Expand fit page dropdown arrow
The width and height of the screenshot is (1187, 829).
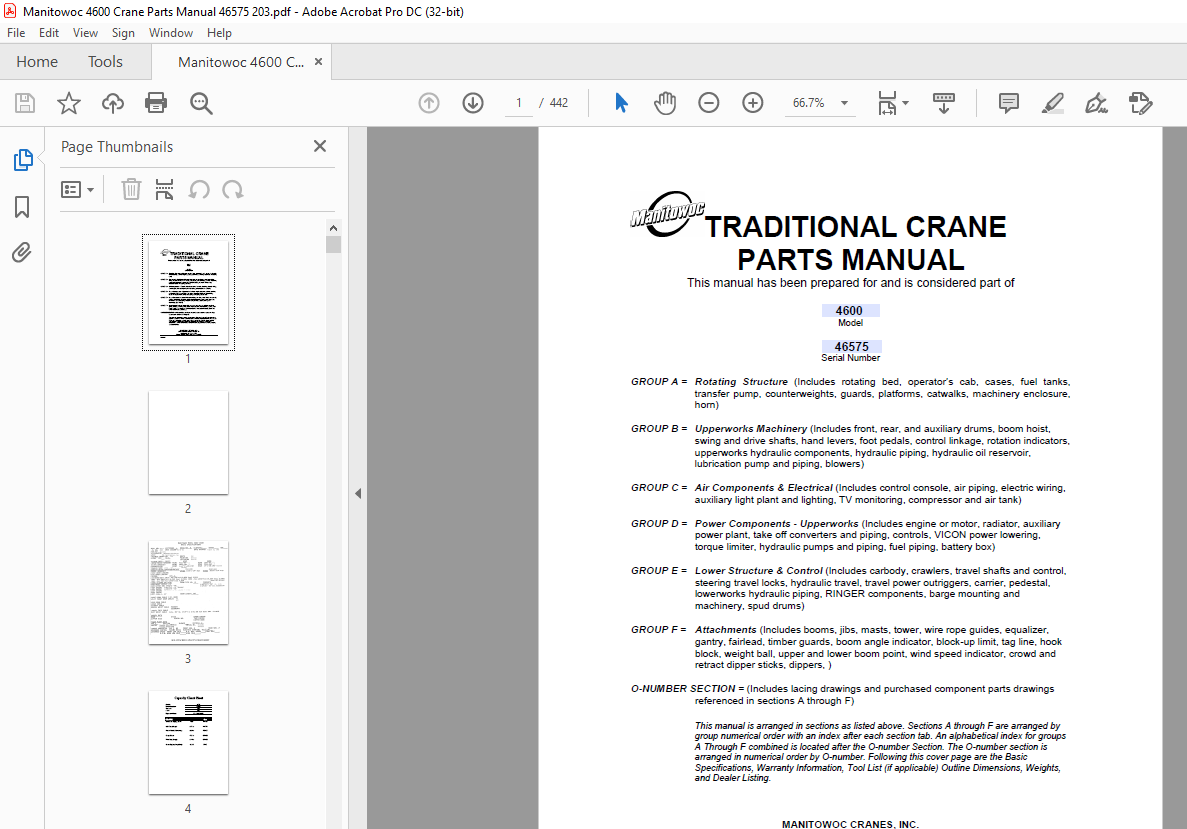[906, 103]
